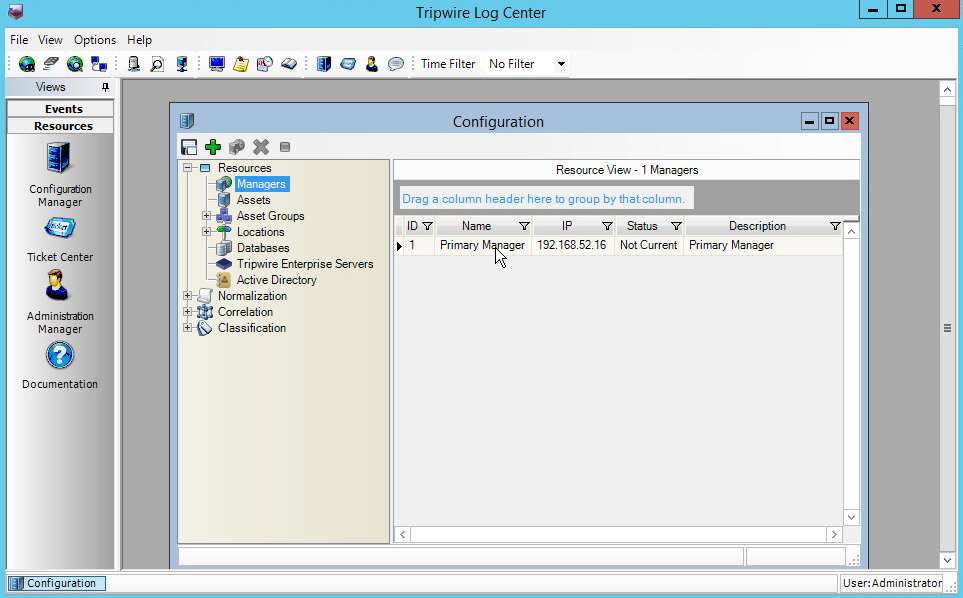
Task: Open the Time Filter dropdown
Action: pos(561,64)
